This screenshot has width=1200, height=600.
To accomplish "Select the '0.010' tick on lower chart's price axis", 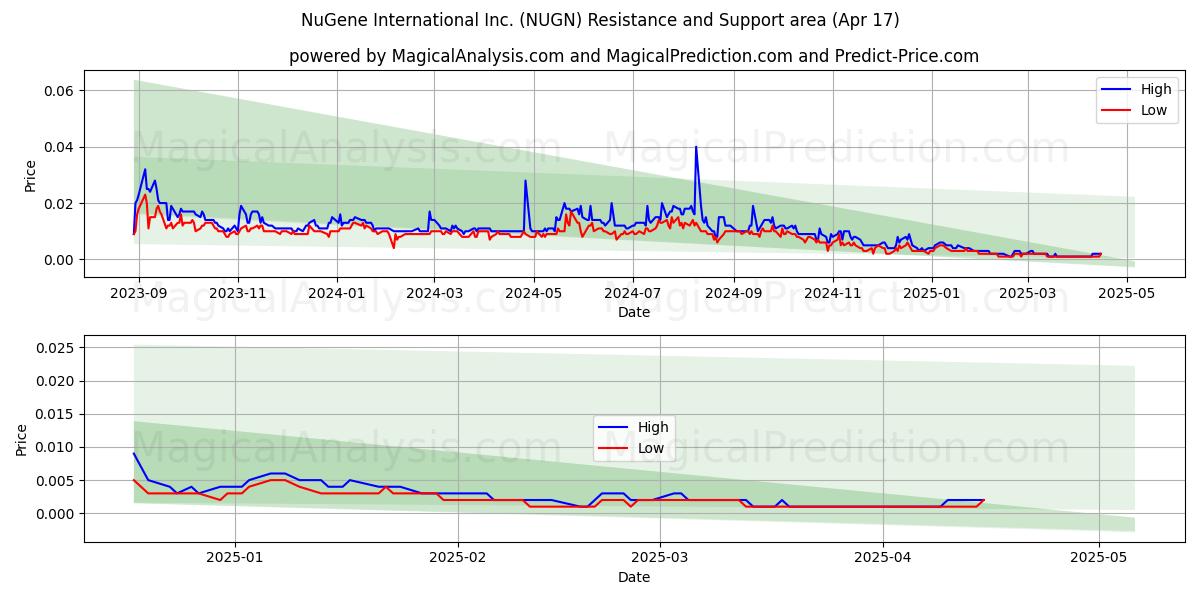I will (x=54, y=447).
